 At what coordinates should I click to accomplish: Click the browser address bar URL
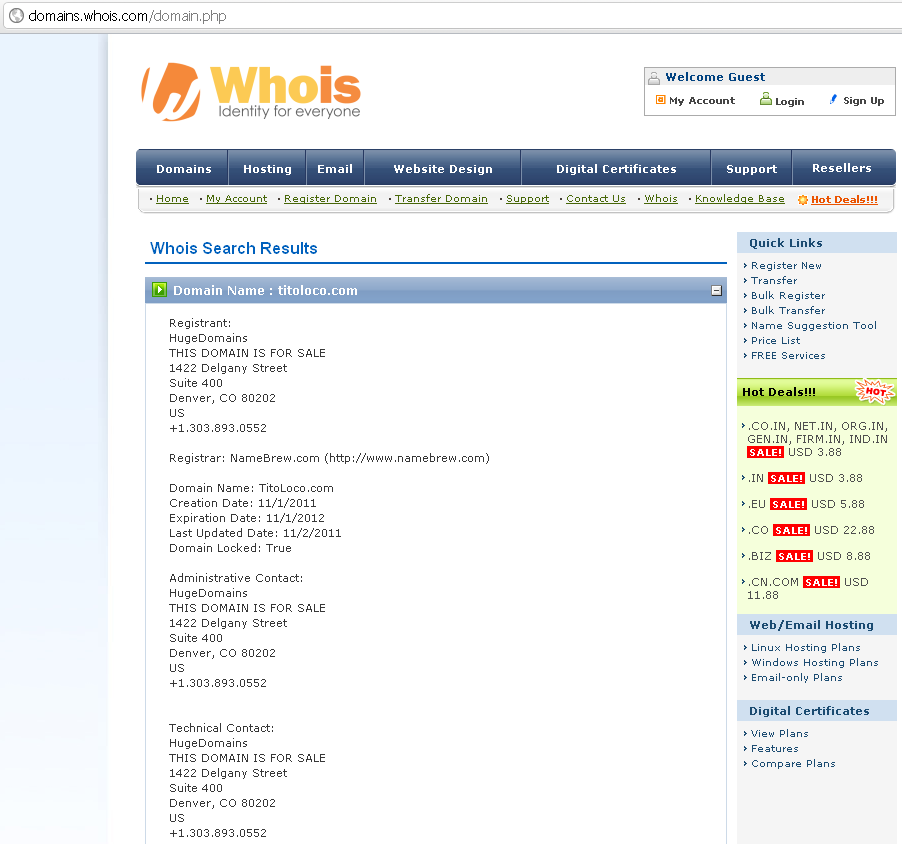(127, 16)
